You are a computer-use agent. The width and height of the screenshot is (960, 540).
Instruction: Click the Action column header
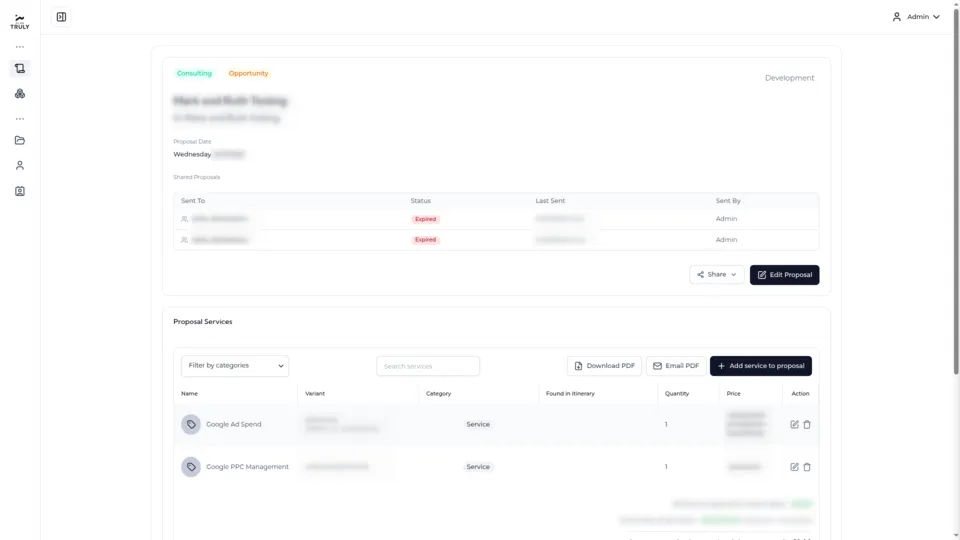tap(800, 394)
